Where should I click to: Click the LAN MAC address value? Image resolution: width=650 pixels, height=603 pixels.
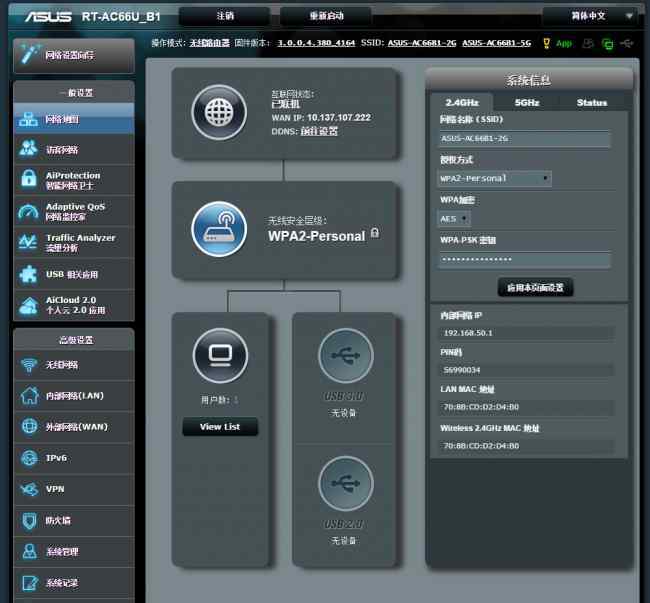(x=526, y=407)
